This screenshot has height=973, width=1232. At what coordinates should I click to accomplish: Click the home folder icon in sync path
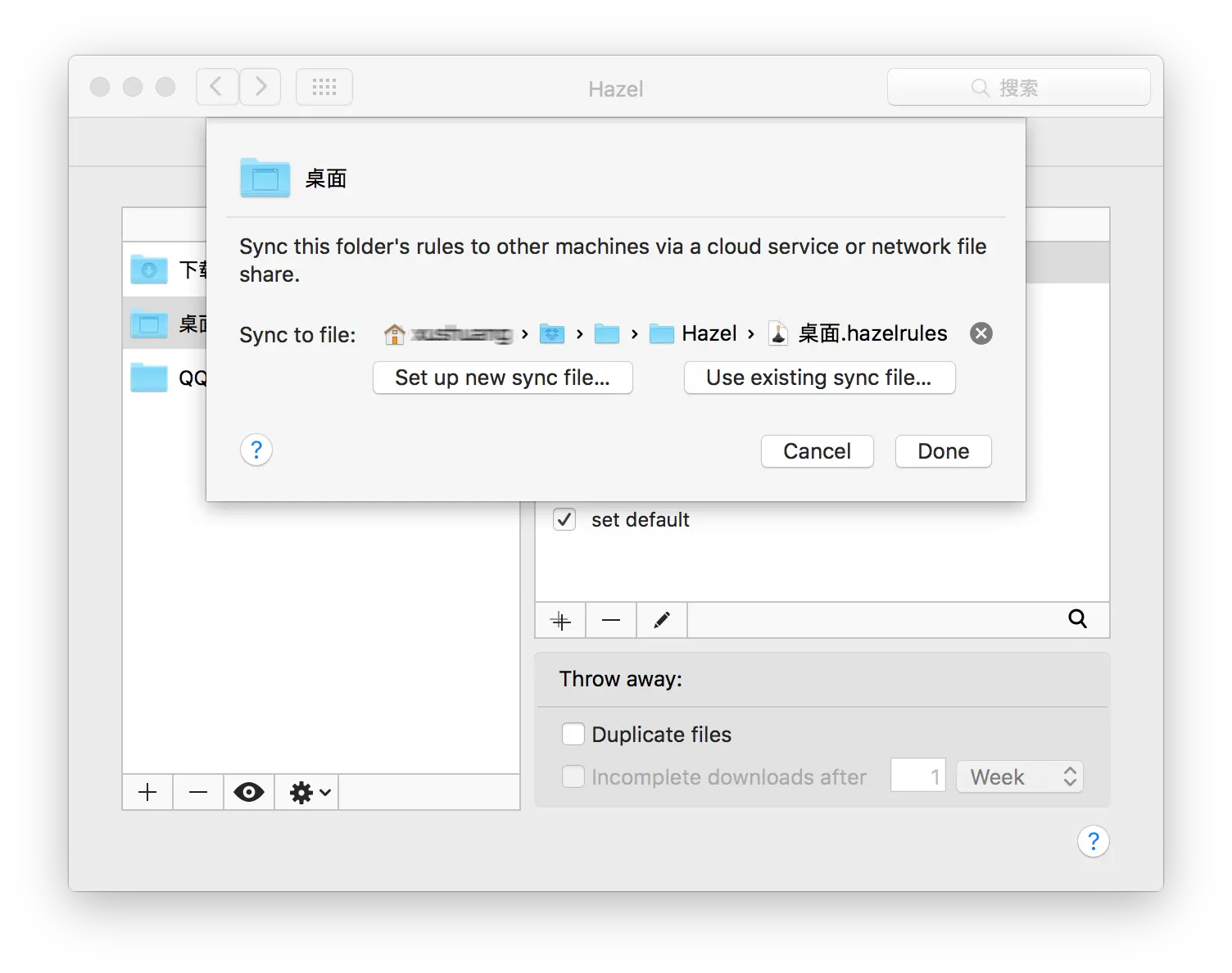coord(394,333)
